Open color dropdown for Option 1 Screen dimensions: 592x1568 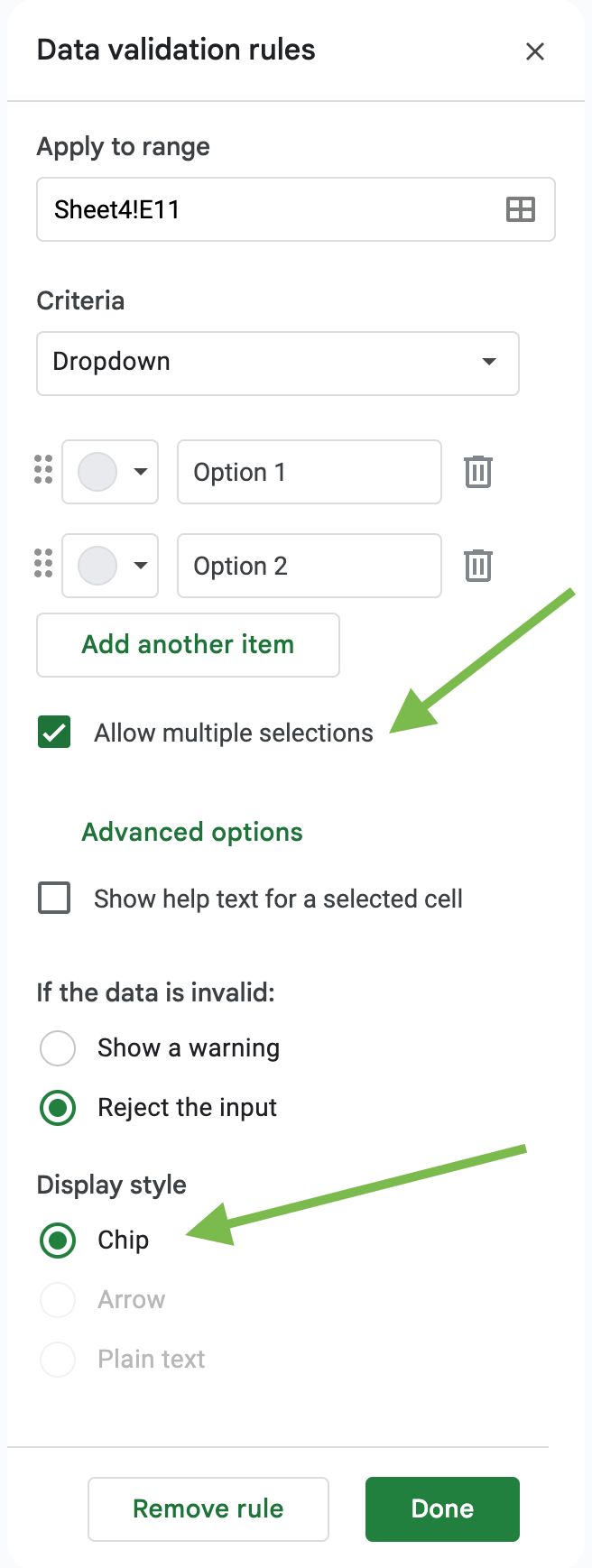110,471
